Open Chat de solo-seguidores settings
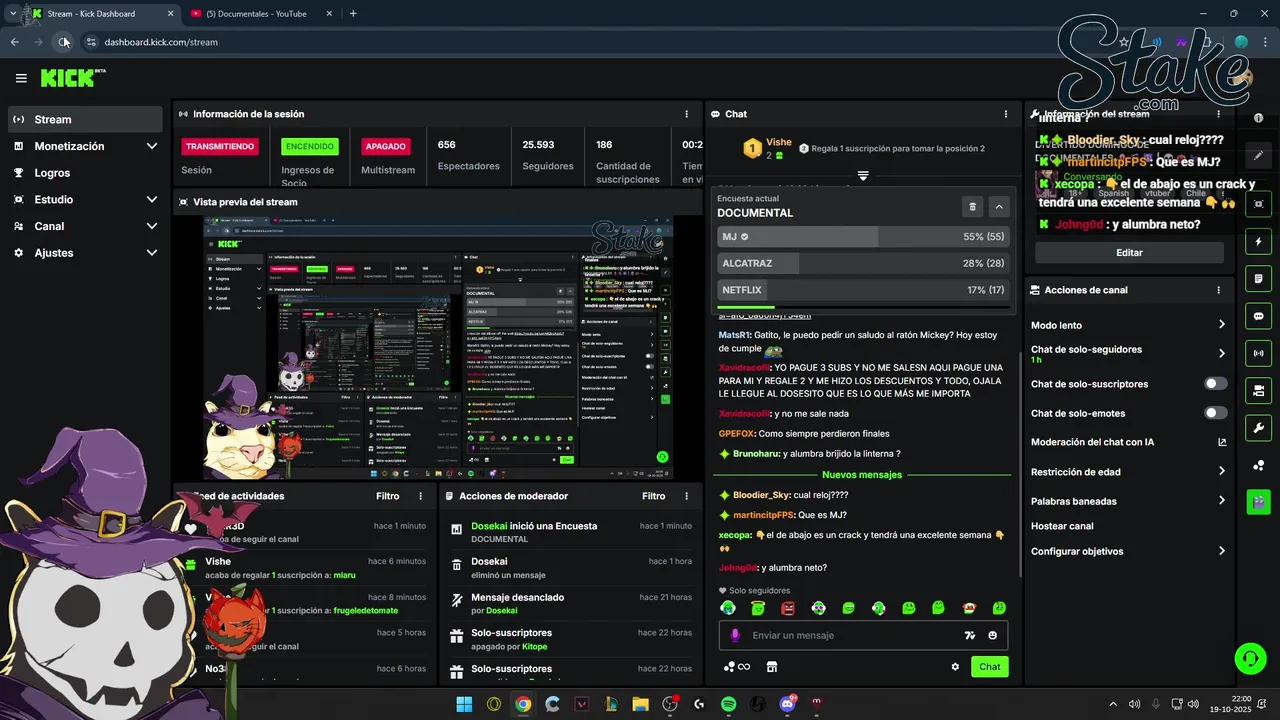 click(x=1129, y=354)
